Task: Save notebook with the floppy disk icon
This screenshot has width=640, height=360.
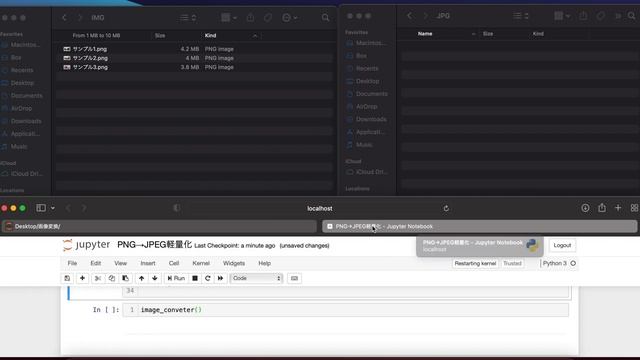Action: [x=67, y=278]
